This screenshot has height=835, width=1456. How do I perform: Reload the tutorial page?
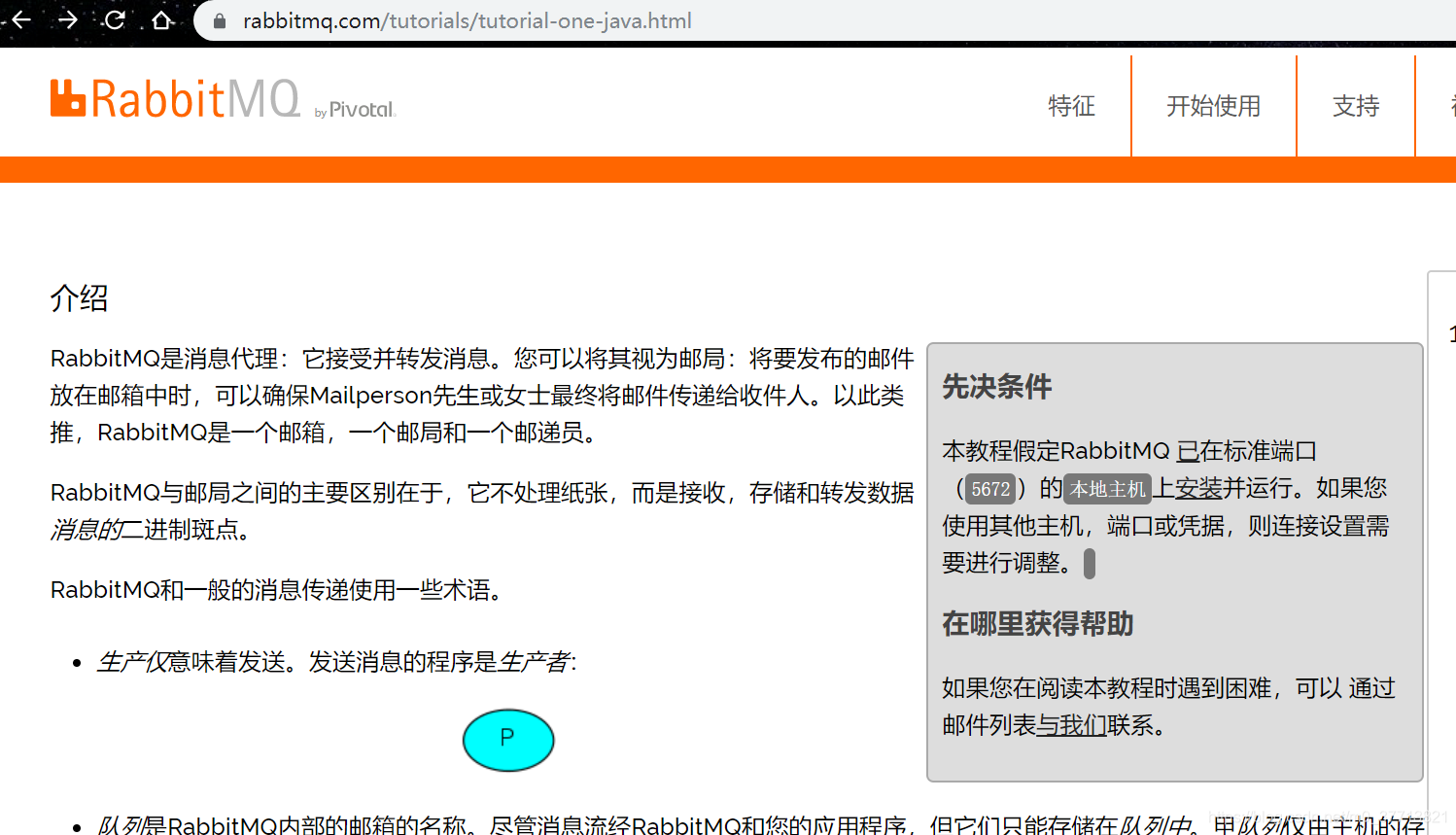[x=114, y=17]
